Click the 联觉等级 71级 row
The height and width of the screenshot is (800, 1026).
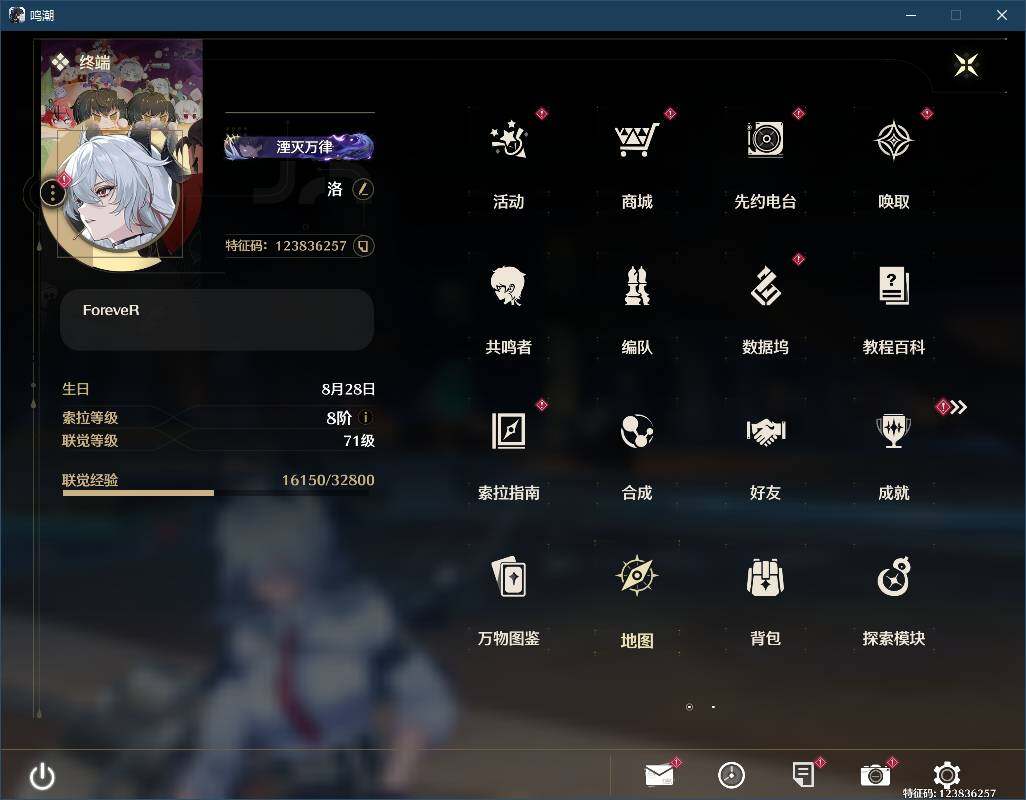[218, 441]
